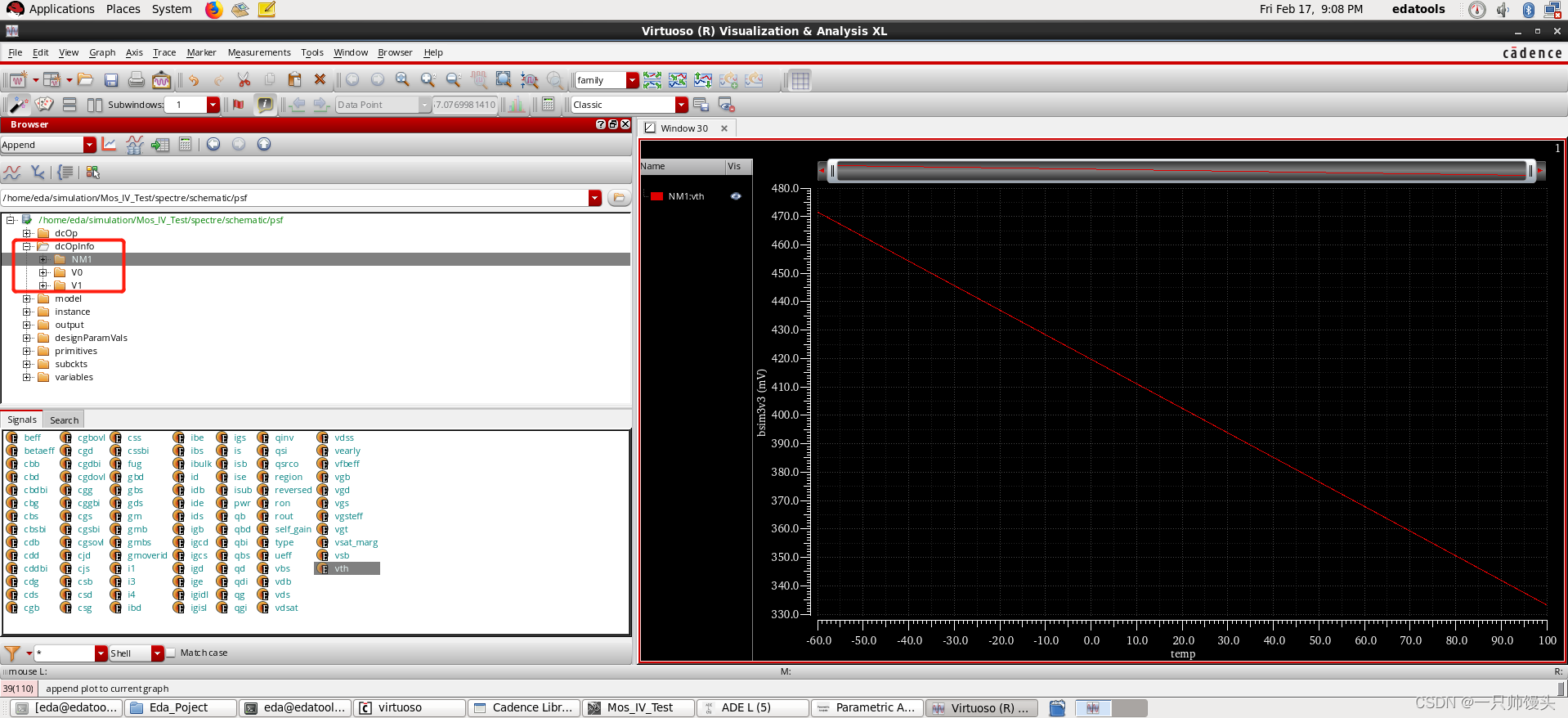Viewport: 1568px width, 718px height.
Task: Open the results path history dropdown
Action: [x=595, y=198]
